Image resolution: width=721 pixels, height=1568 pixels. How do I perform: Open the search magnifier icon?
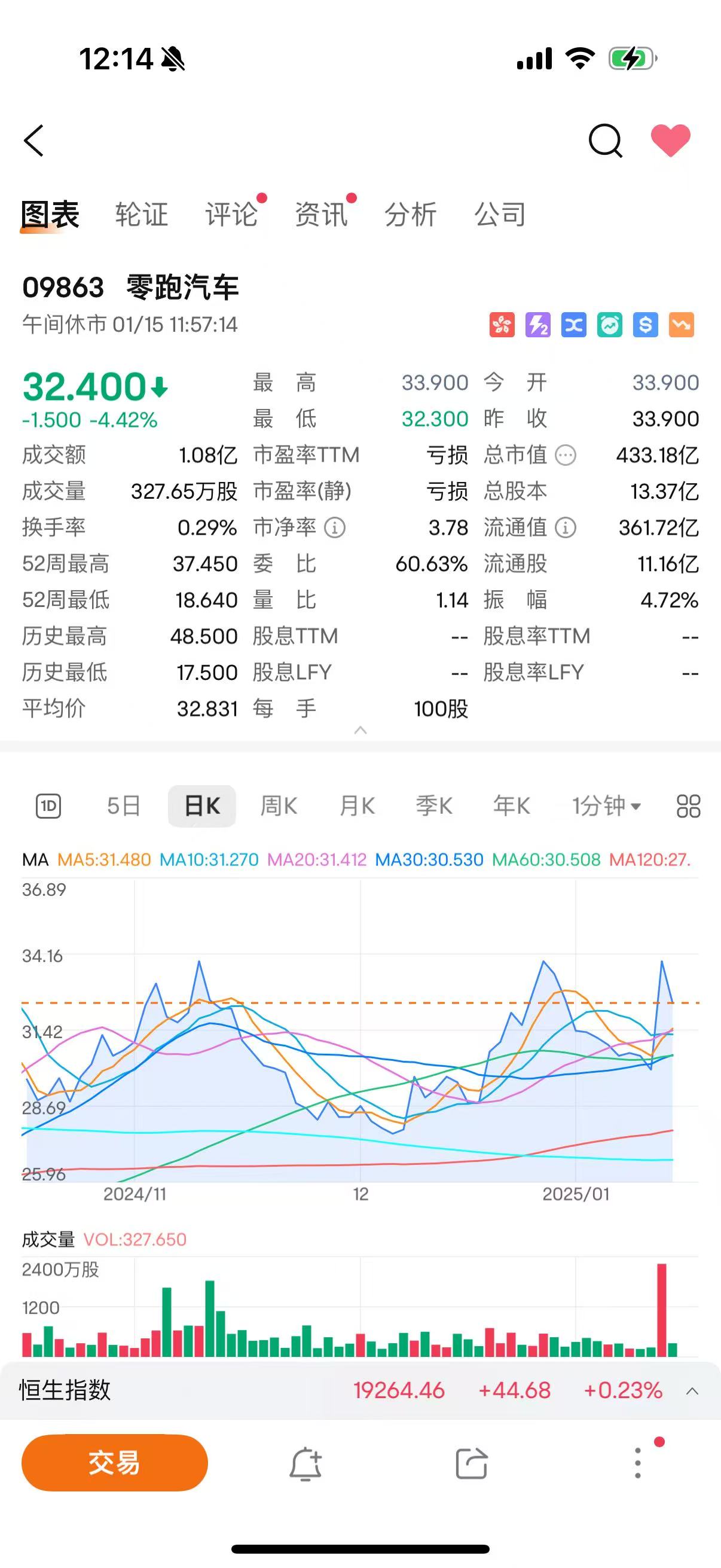(606, 141)
